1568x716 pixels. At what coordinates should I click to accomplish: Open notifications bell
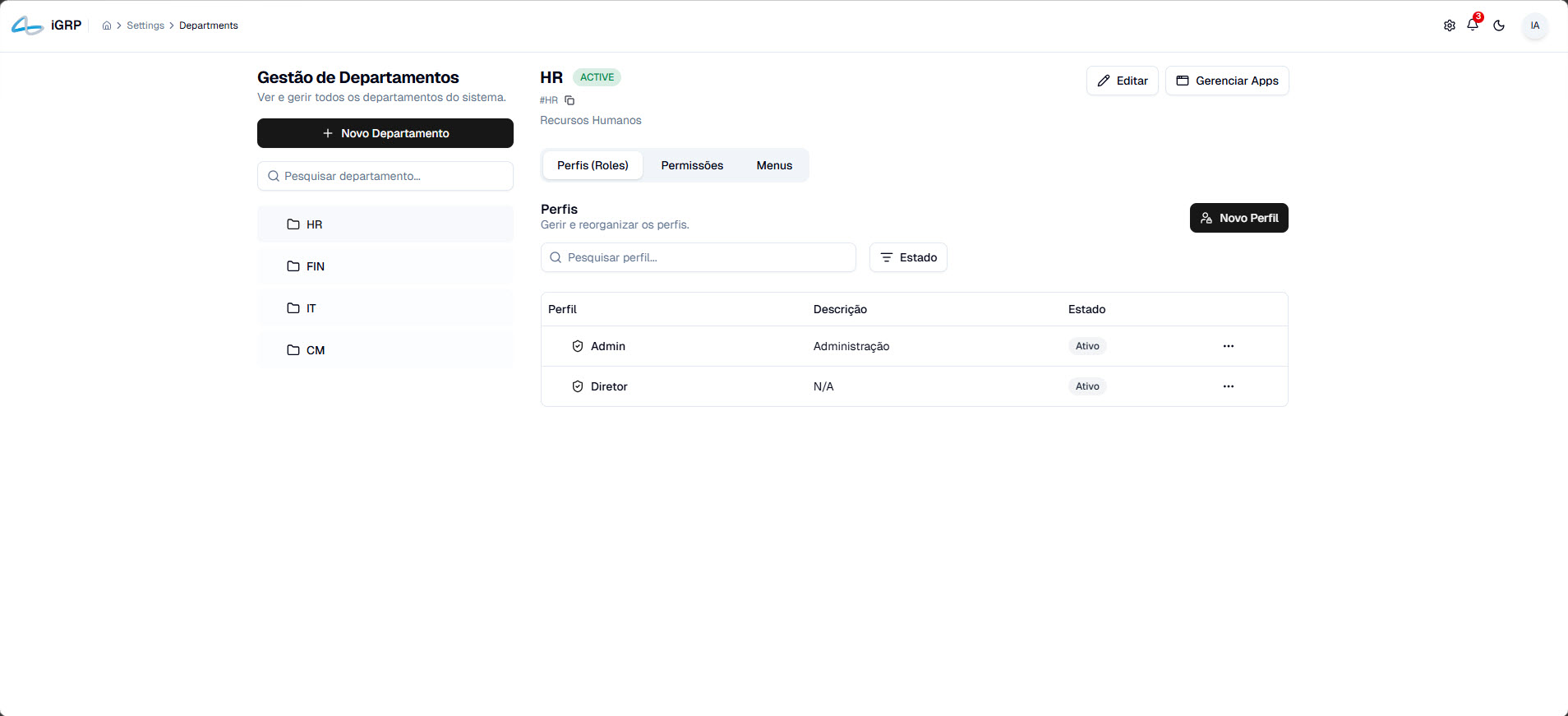click(1473, 25)
